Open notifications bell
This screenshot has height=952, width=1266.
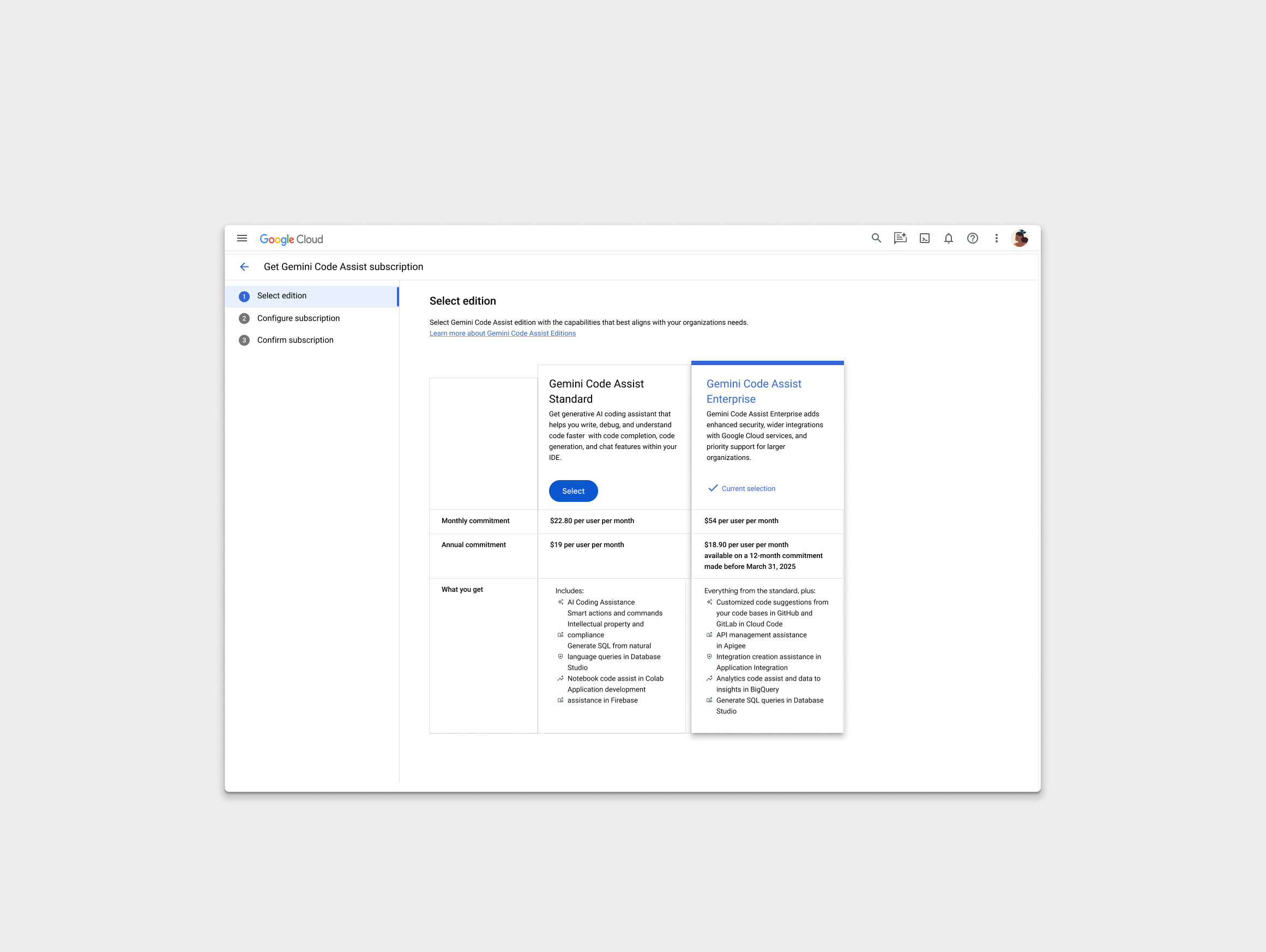(948, 238)
